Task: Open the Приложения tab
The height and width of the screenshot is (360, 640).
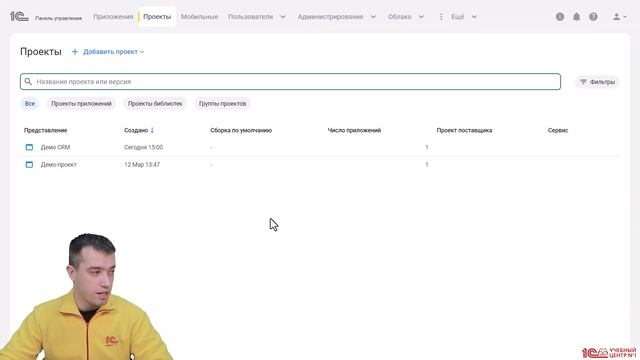Action: point(113,17)
